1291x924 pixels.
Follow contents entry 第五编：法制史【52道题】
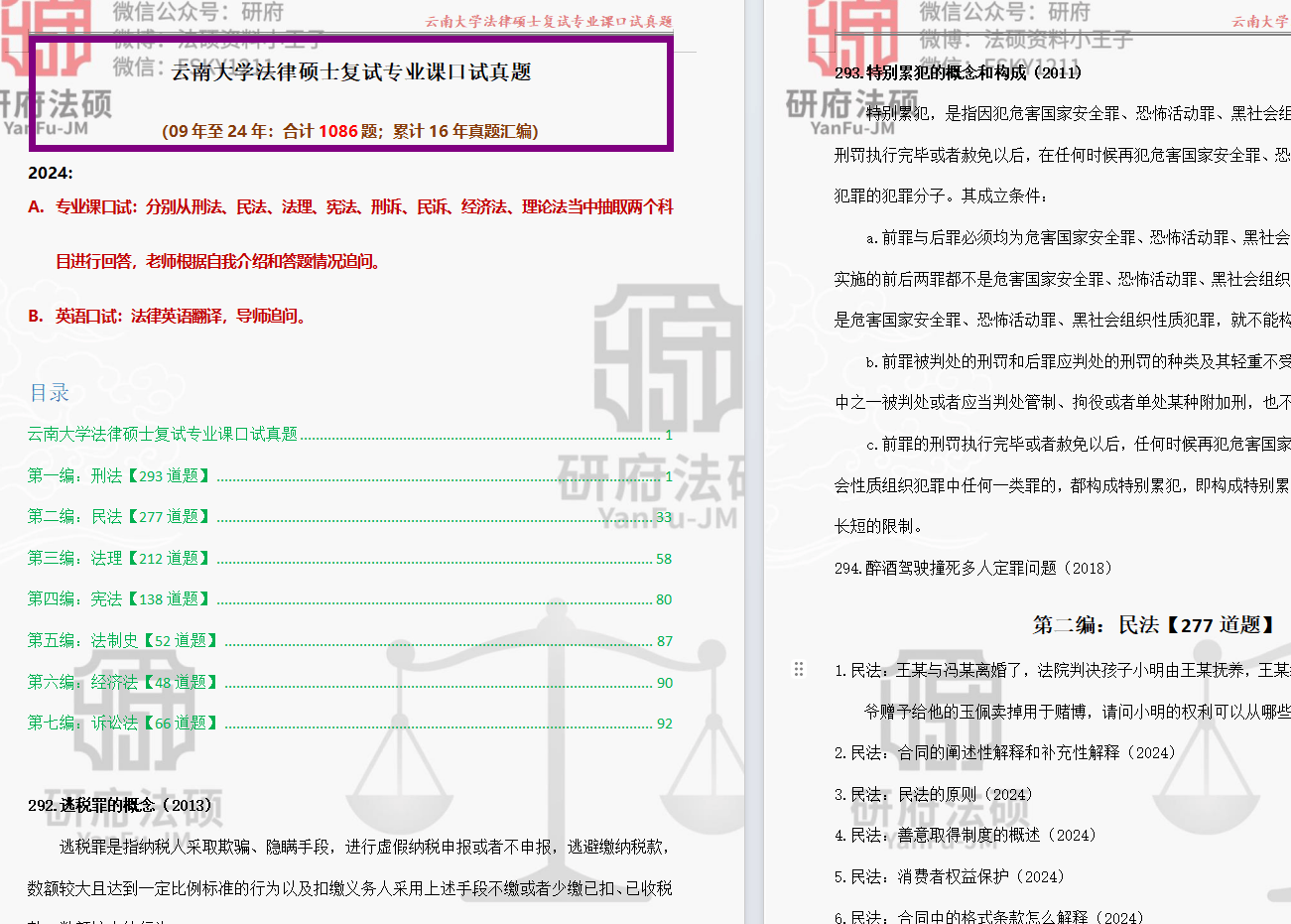point(350,640)
